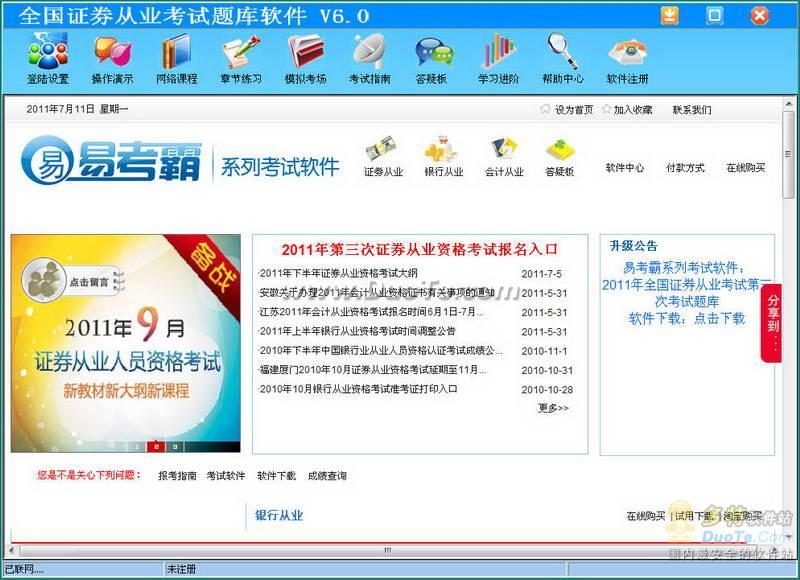
Task: Click the 易考霸 logo
Action: click(x=111, y=161)
